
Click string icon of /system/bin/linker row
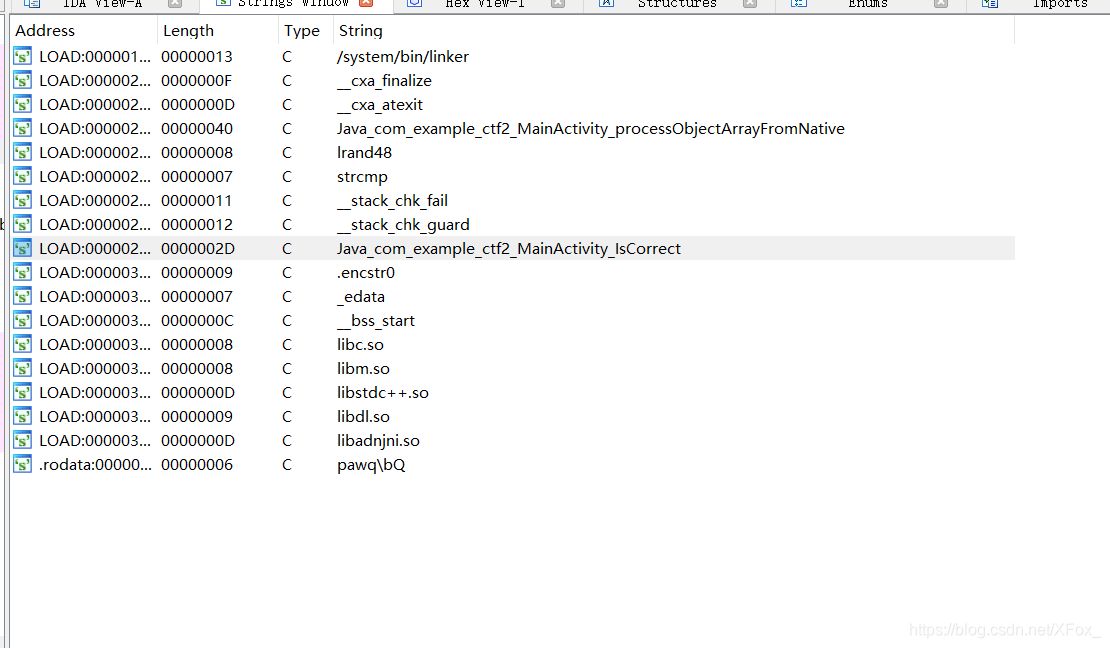pos(23,57)
